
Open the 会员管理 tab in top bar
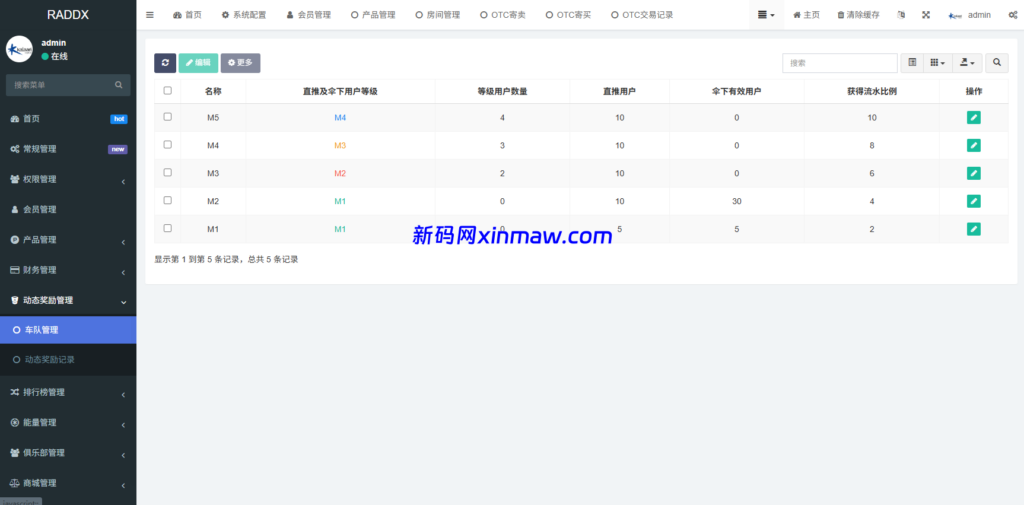click(309, 15)
